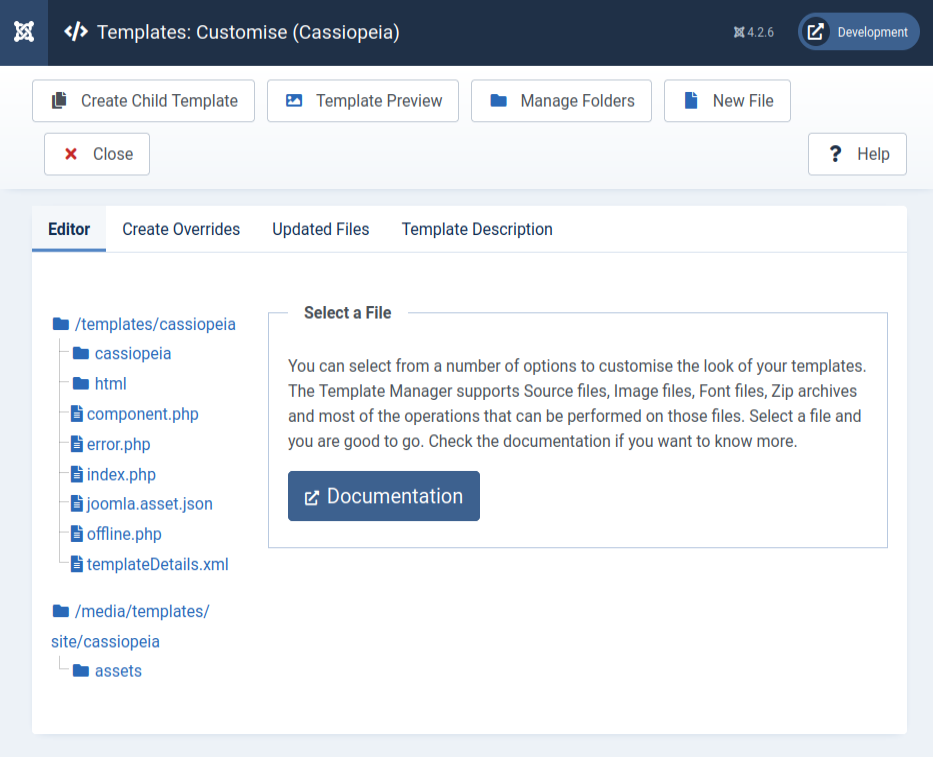This screenshot has width=933, height=757.
Task: Open the Documentation link button
Action: 384,496
